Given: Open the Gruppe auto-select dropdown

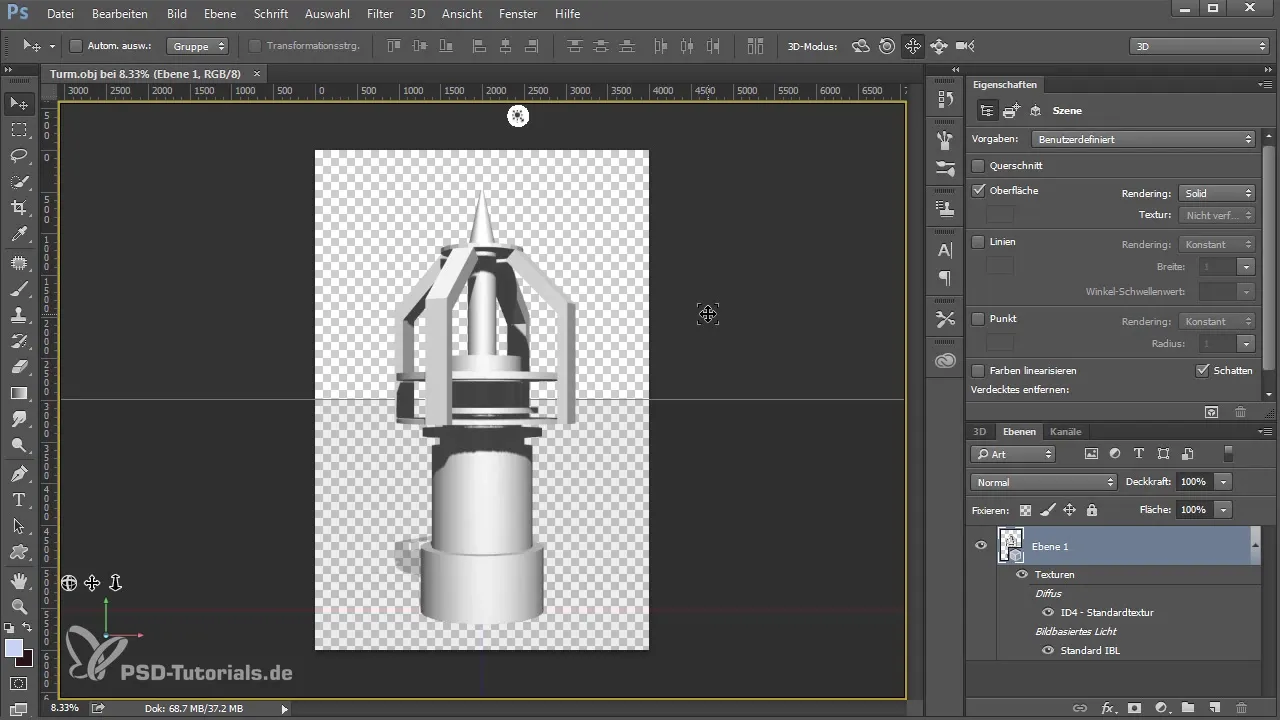Looking at the screenshot, I should [197, 46].
